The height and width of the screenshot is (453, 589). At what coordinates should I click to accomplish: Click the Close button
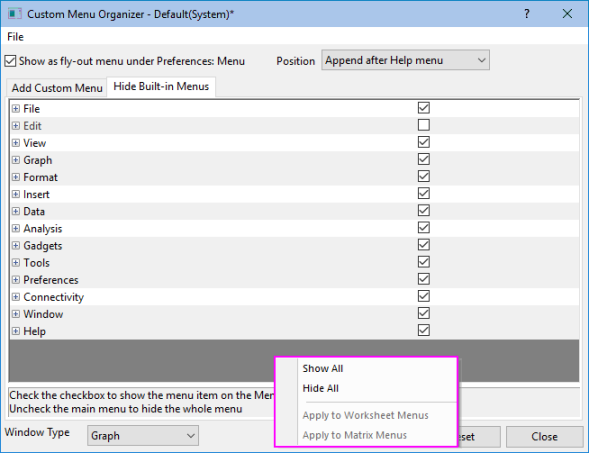(x=544, y=436)
